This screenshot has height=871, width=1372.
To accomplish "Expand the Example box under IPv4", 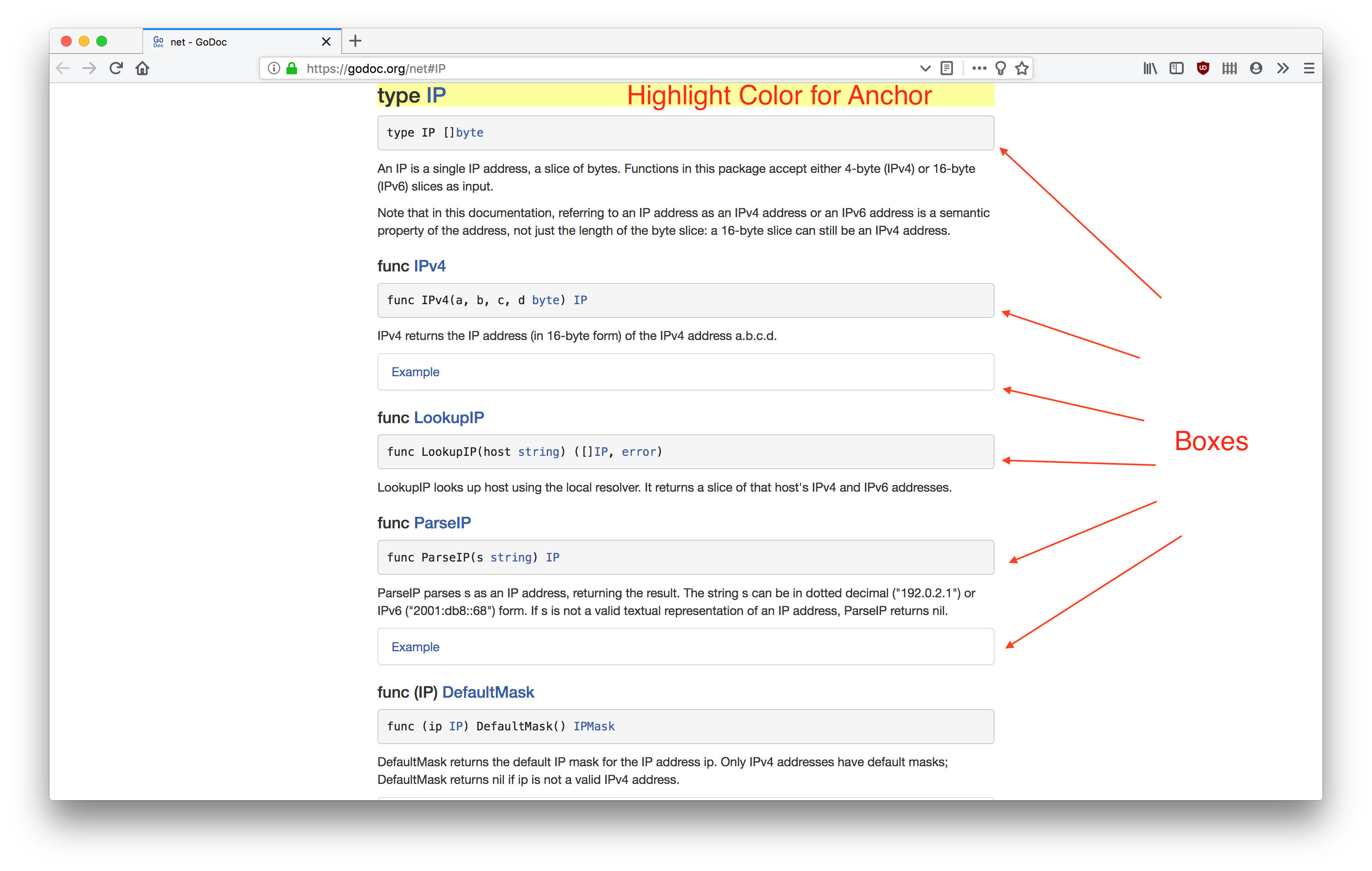I will 415,372.
